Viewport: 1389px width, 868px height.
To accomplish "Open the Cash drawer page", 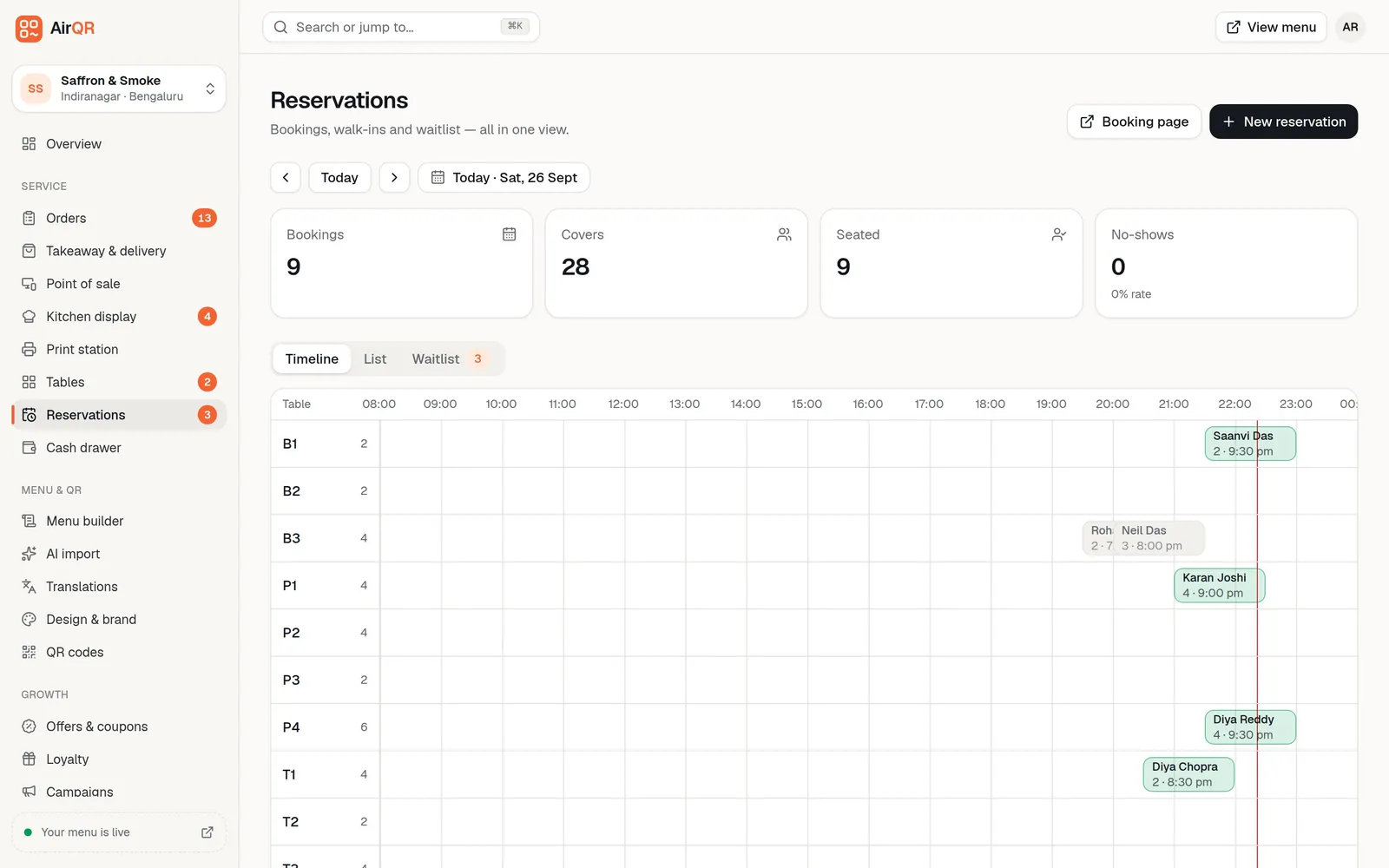I will (x=119, y=448).
